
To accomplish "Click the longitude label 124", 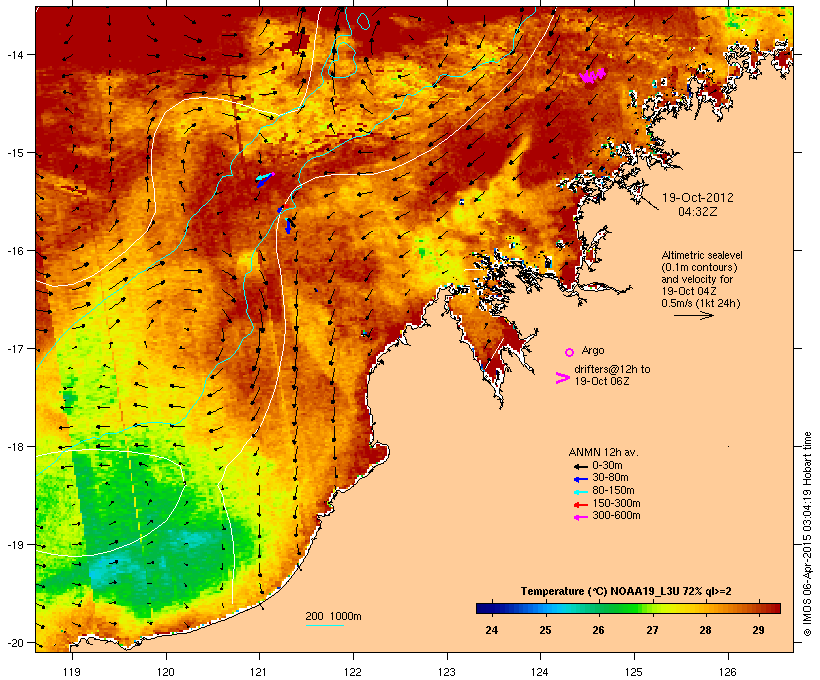I will (x=540, y=672).
